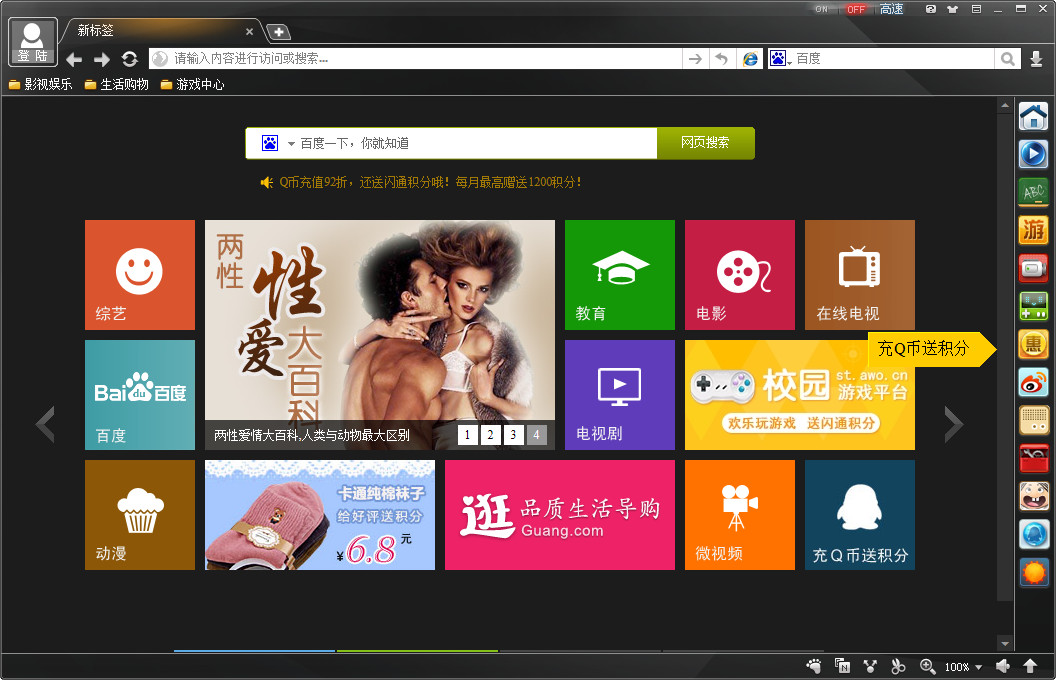Open 生活购物 bookmarks folder
The width and height of the screenshot is (1056, 680).
tap(117, 84)
